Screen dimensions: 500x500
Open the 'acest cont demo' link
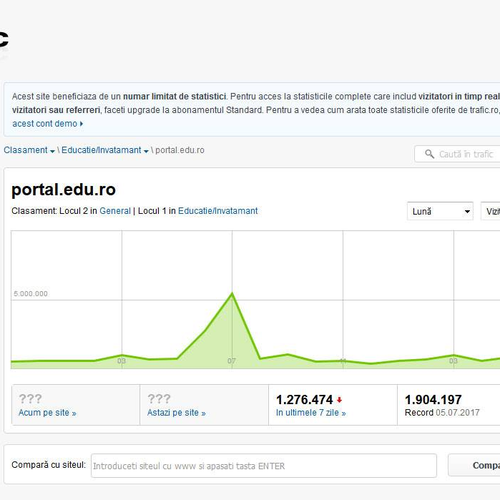pos(47,124)
